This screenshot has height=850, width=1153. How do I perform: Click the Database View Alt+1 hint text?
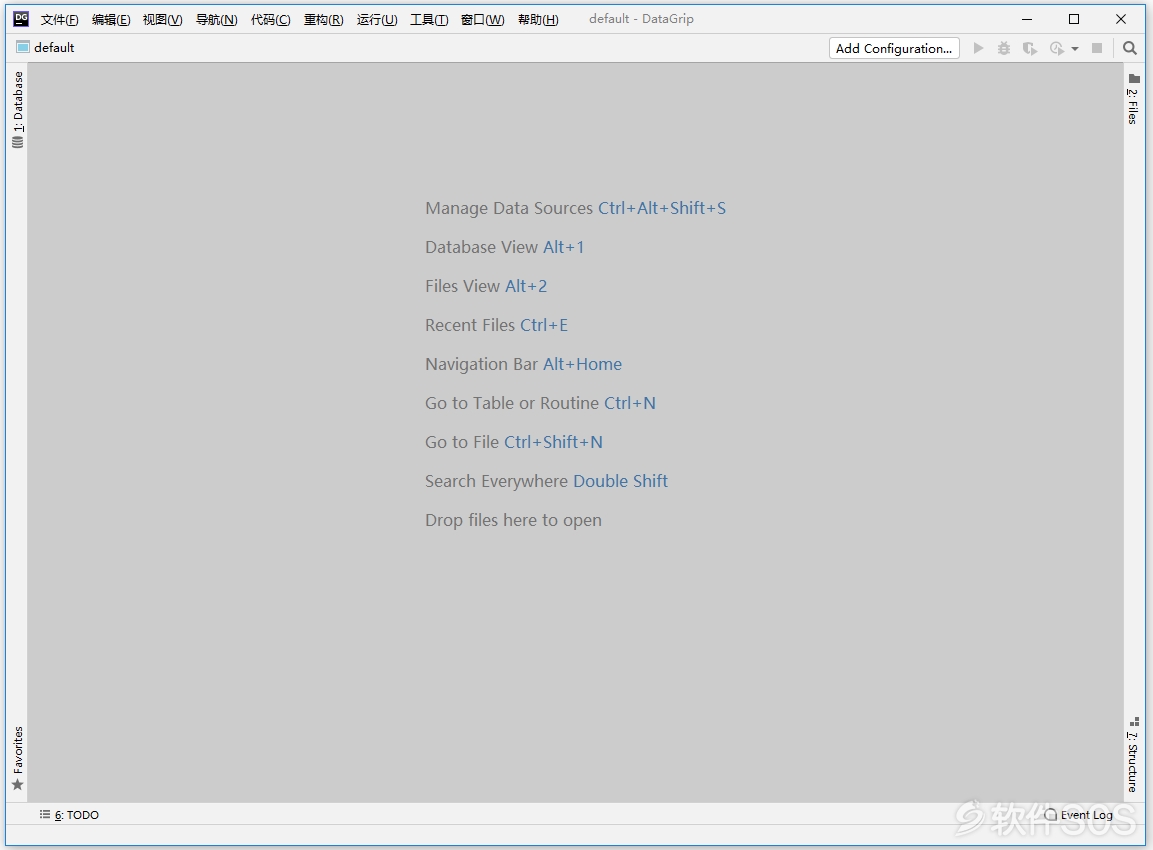tap(504, 247)
